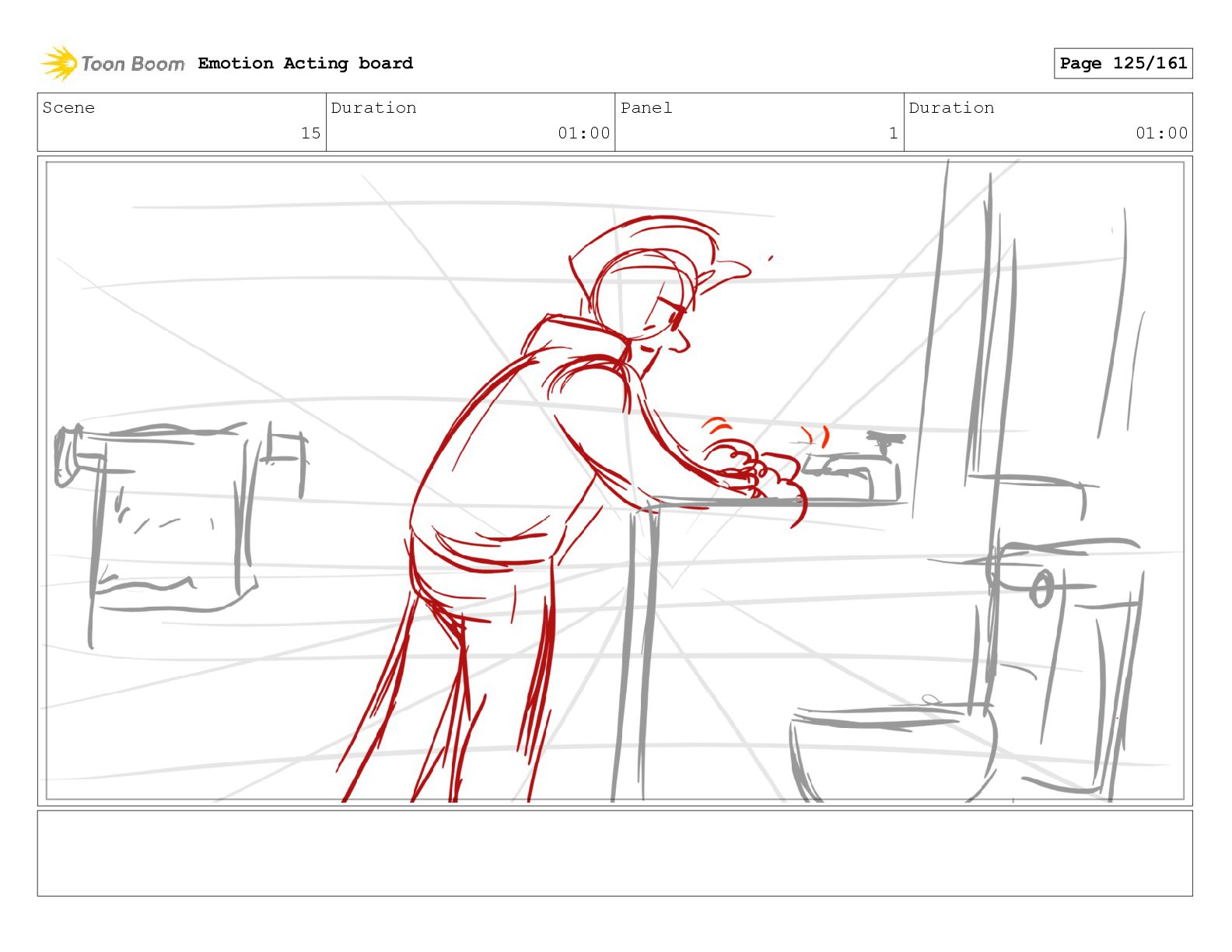1232x952 pixels.
Task: Click the 'Scene' header label
Action: pos(68,107)
